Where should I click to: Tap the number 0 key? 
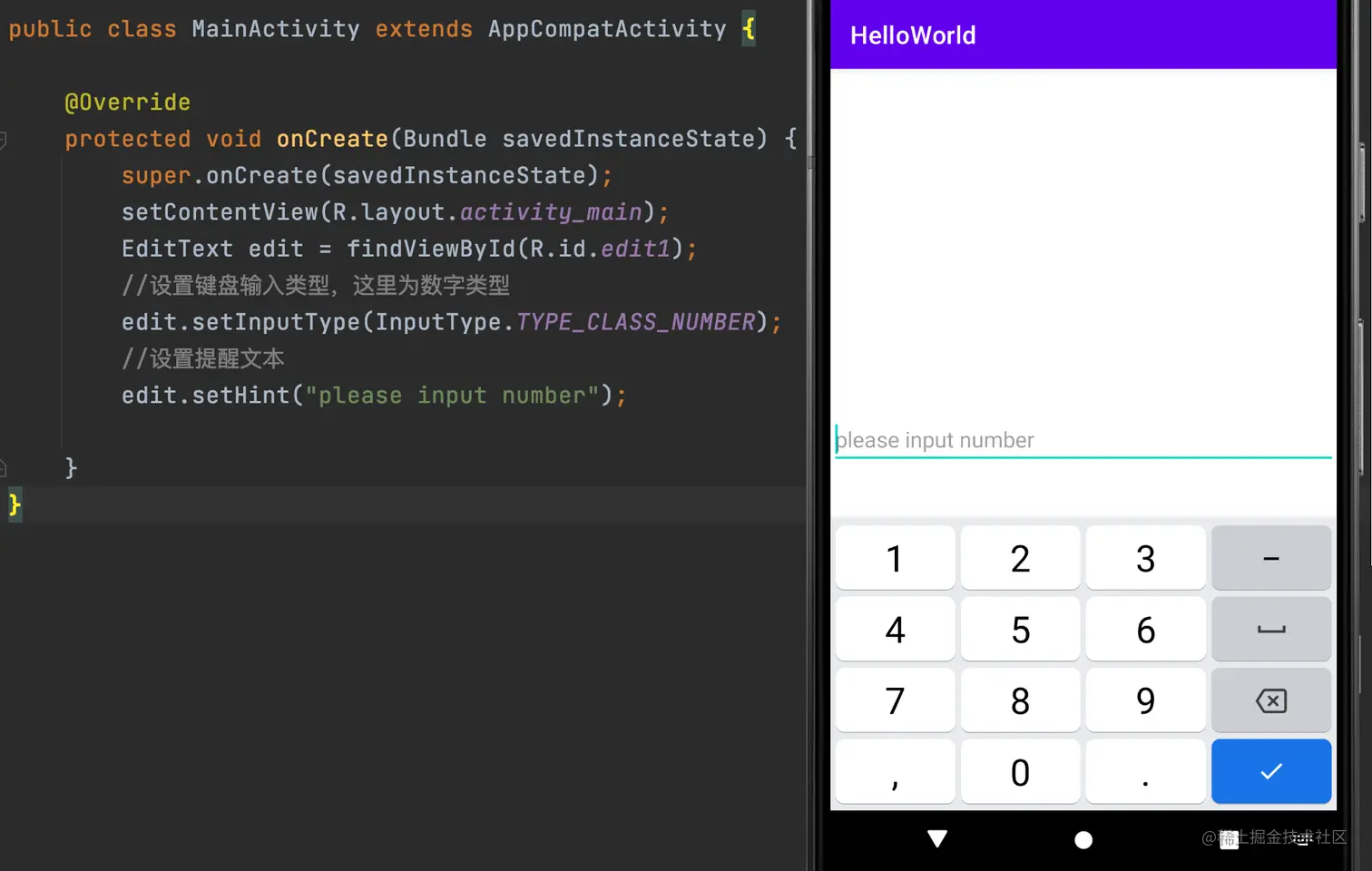click(1020, 771)
